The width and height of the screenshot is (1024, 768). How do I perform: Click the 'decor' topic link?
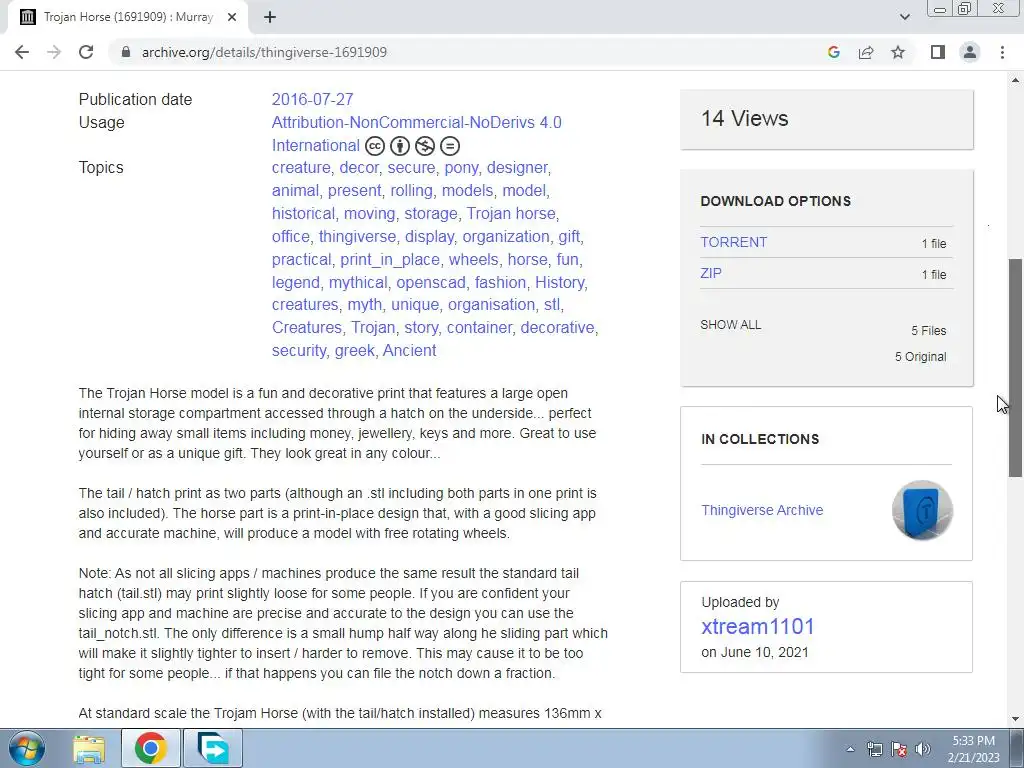click(359, 168)
